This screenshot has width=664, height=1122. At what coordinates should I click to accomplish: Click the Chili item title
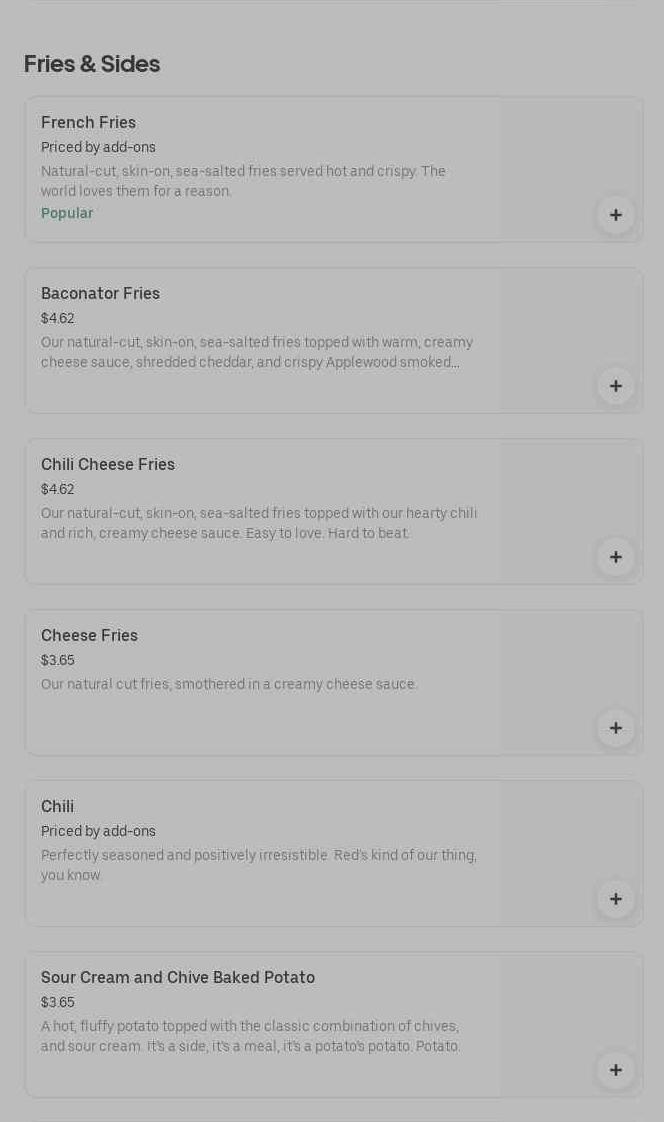(x=57, y=807)
